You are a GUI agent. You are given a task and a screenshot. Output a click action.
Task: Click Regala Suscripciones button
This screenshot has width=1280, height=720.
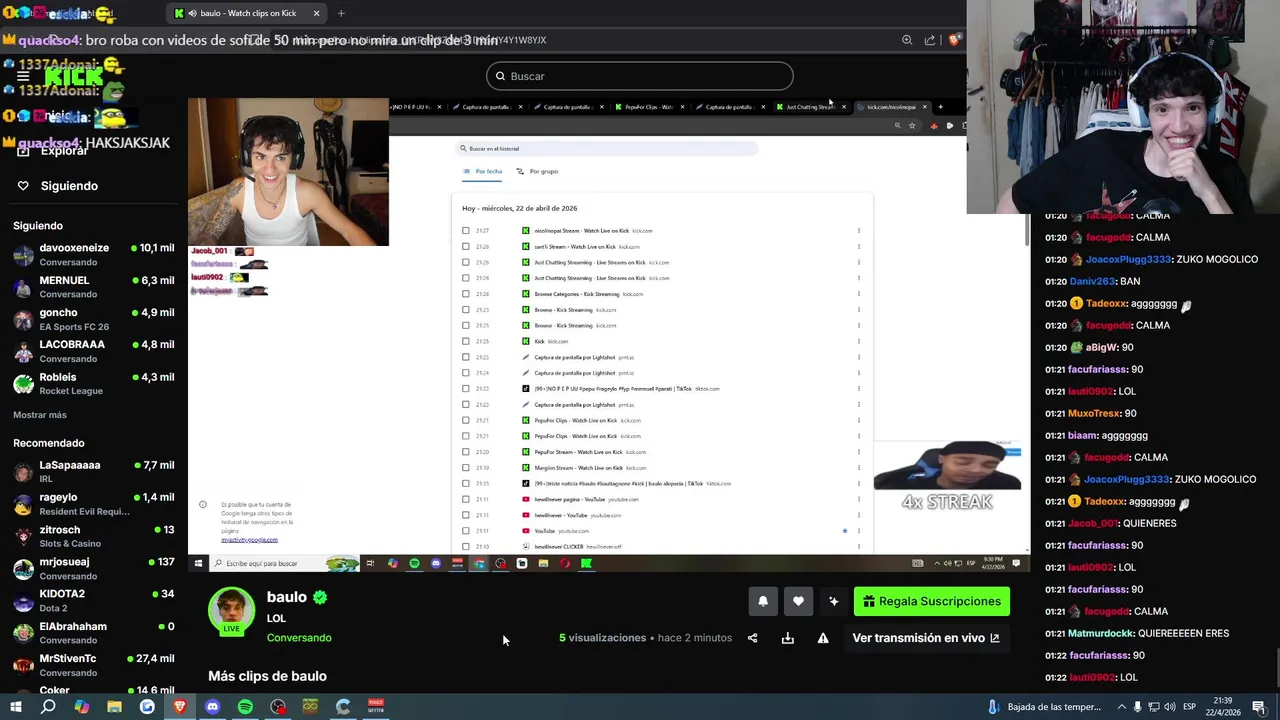(932, 601)
